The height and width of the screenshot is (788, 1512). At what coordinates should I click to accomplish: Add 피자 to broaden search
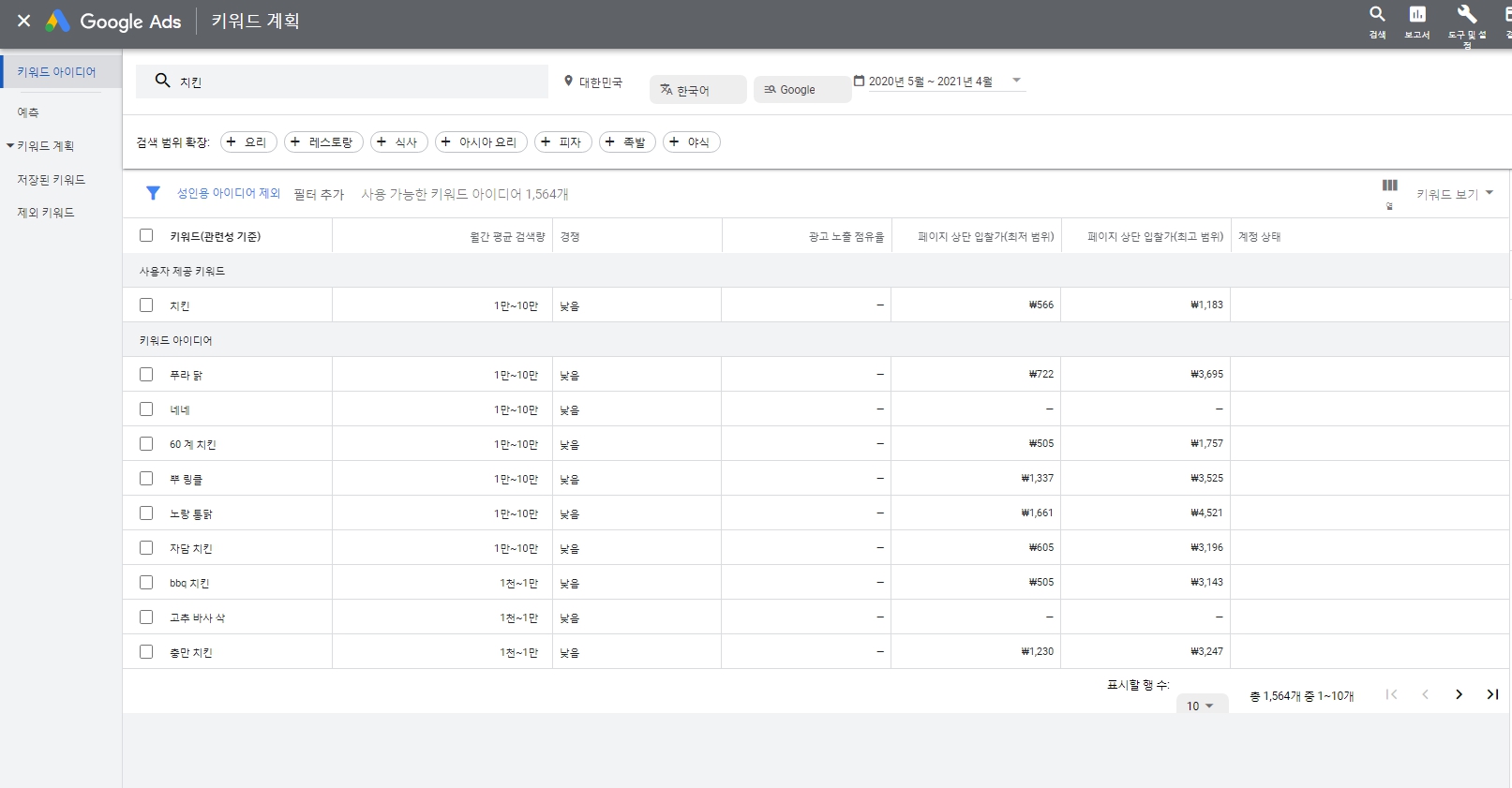tap(562, 141)
